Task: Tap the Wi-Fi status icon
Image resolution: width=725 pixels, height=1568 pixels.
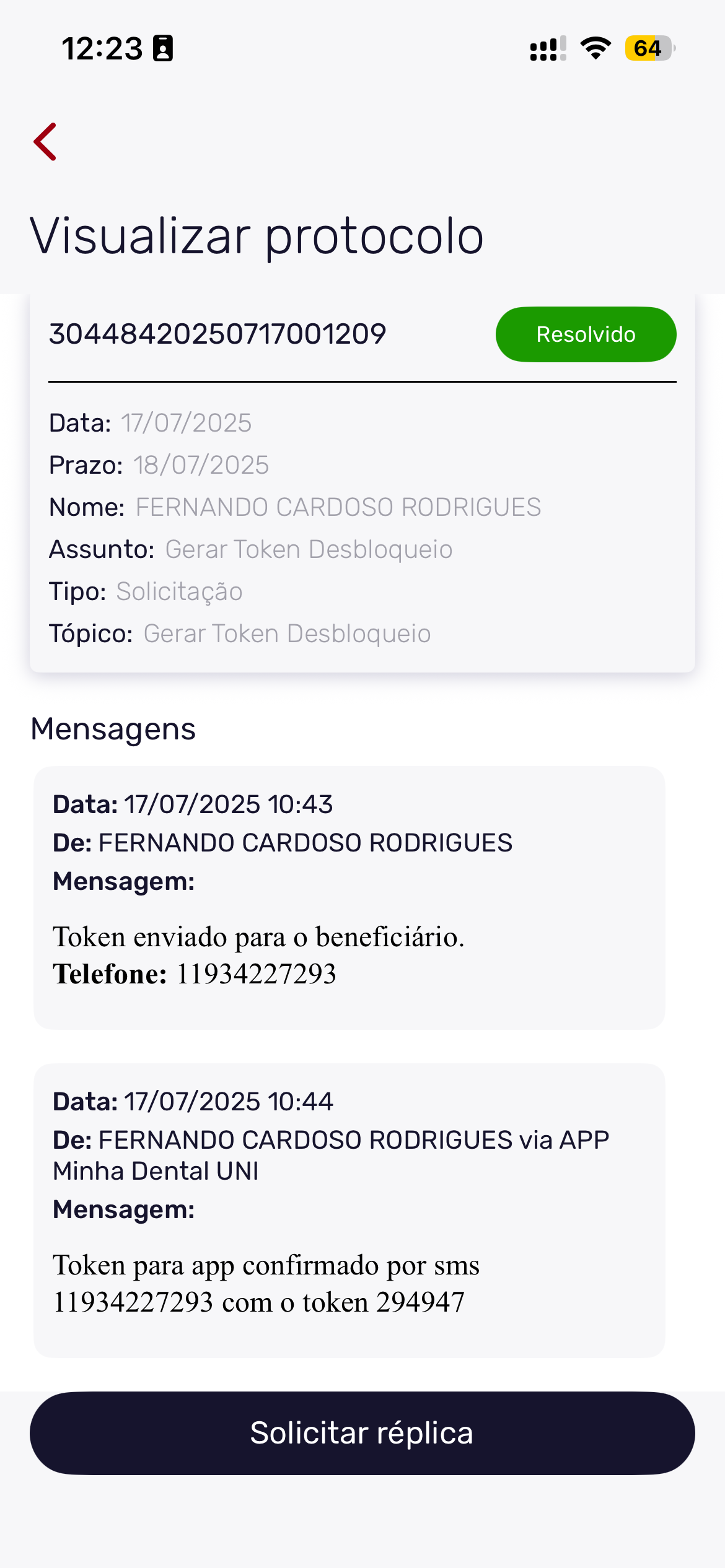Action: [x=595, y=48]
